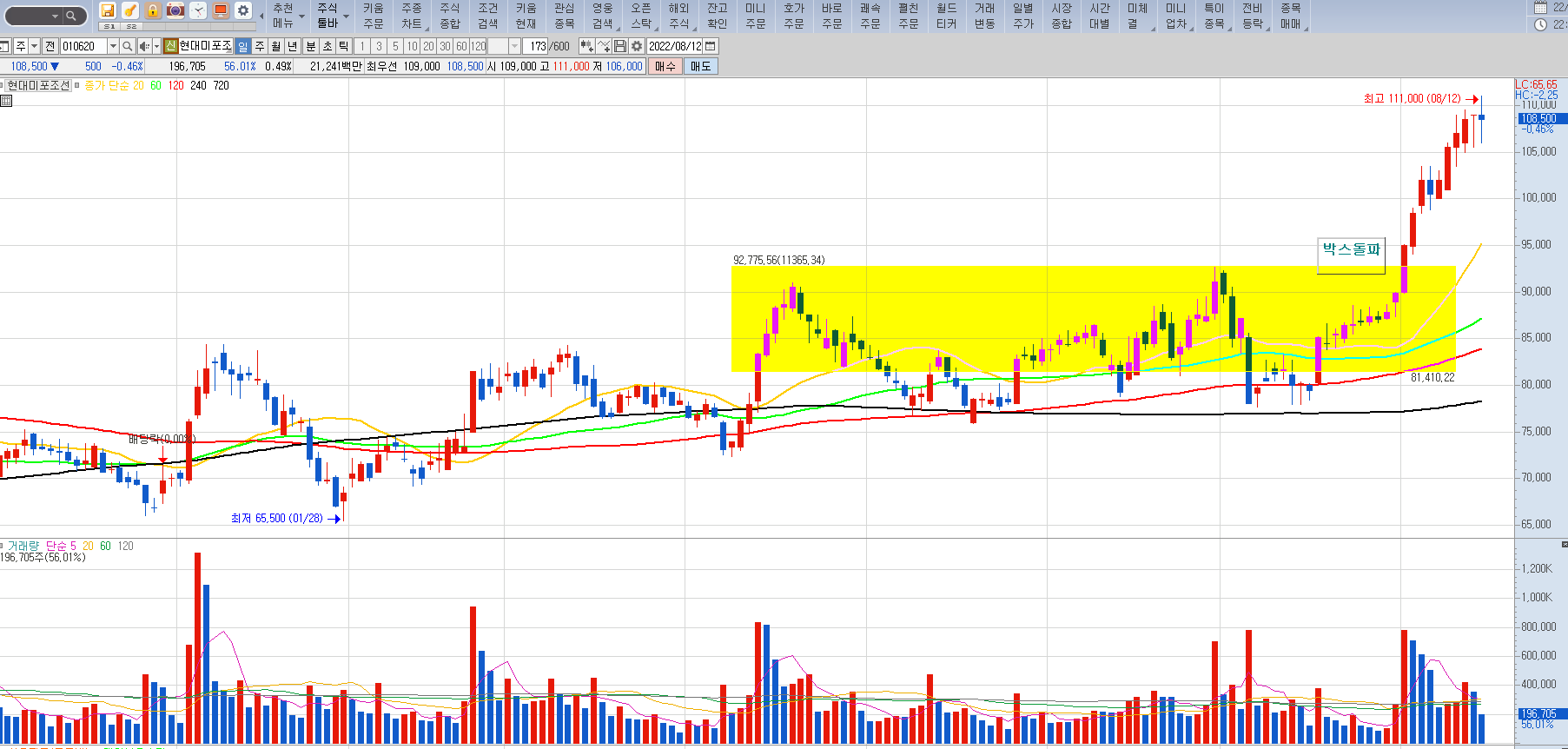Open 호가주문 menu

pos(794,16)
